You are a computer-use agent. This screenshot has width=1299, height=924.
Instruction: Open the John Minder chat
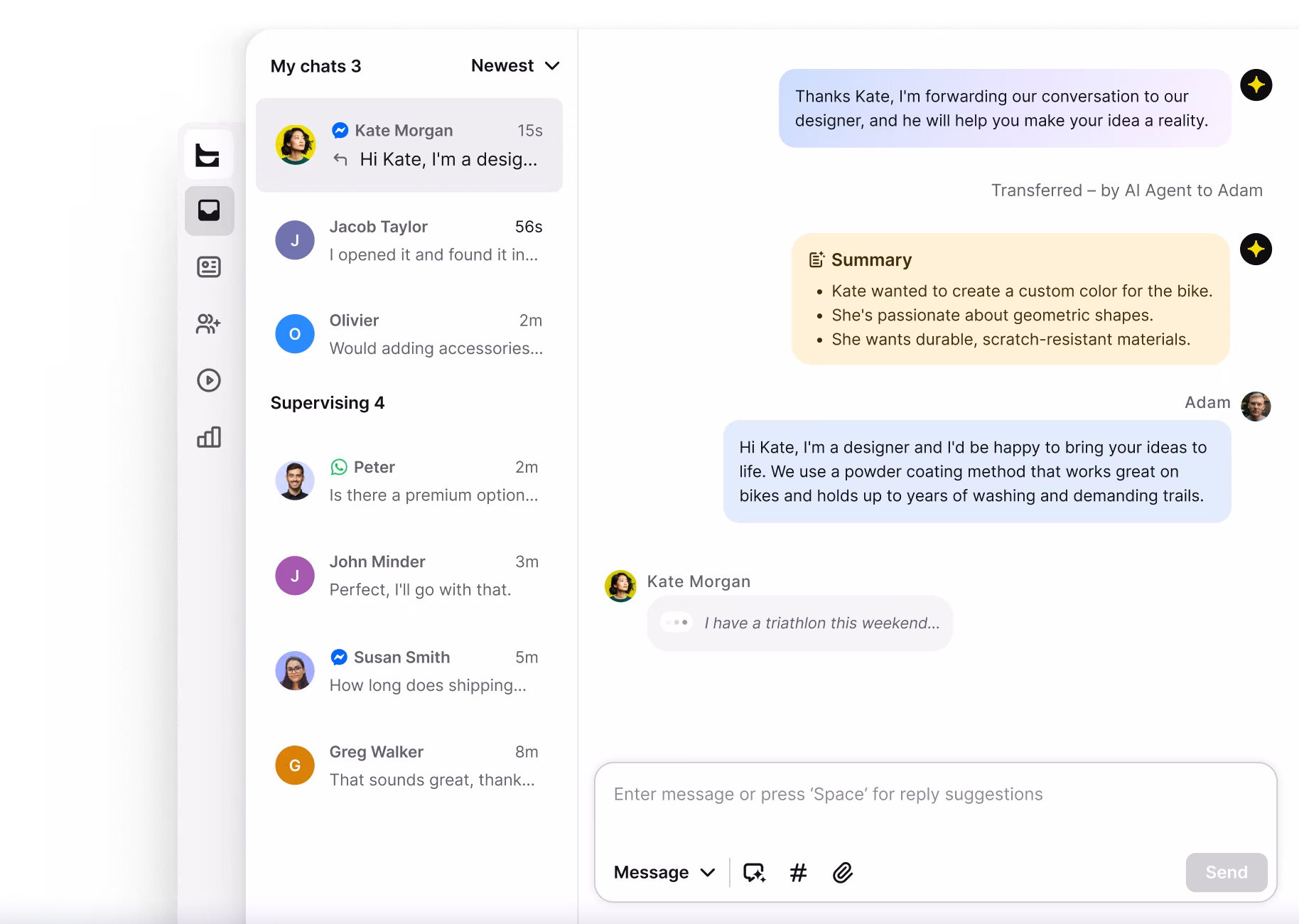click(409, 576)
